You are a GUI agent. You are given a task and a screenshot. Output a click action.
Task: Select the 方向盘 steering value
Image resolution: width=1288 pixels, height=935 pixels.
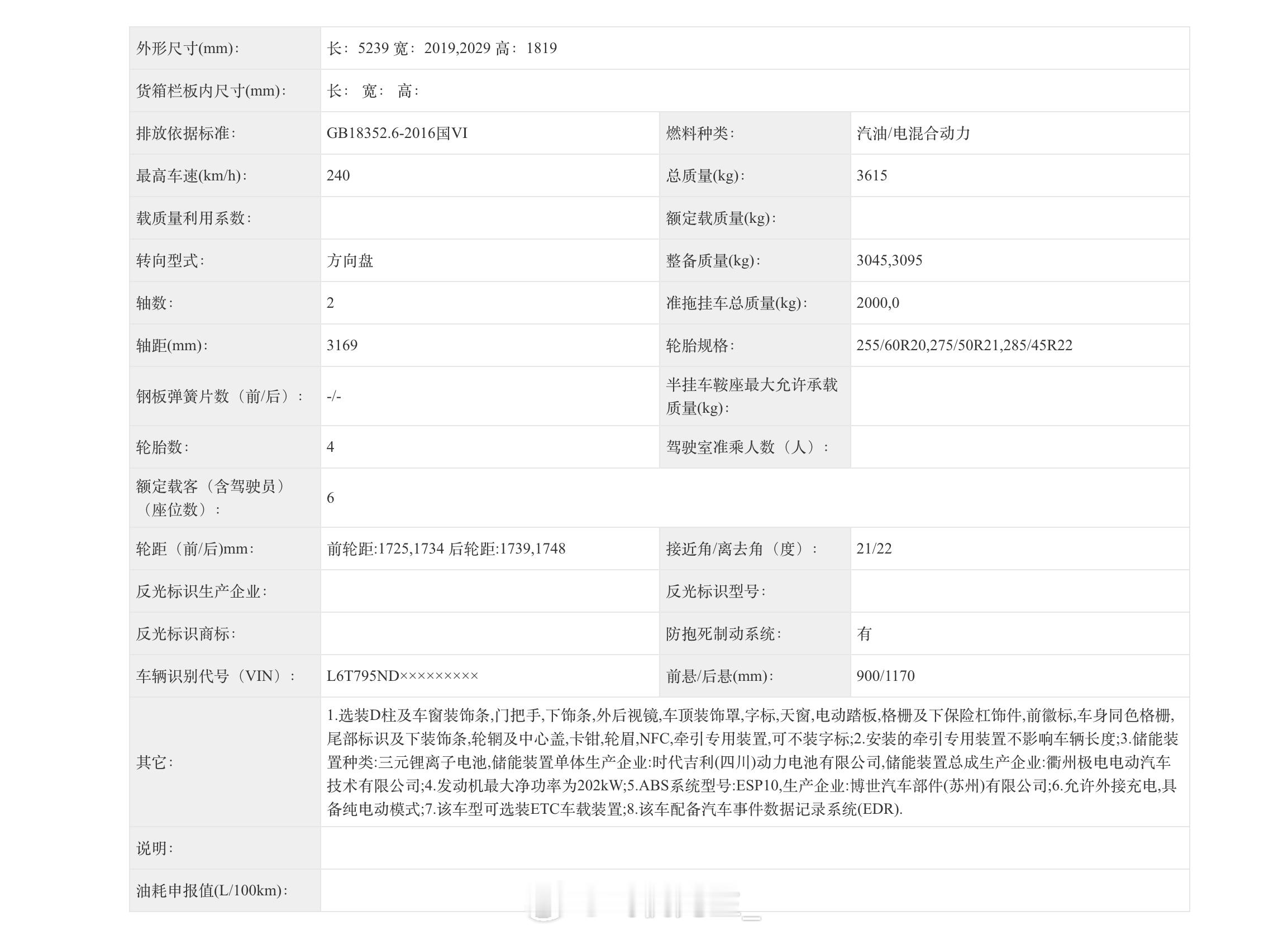[x=350, y=261]
